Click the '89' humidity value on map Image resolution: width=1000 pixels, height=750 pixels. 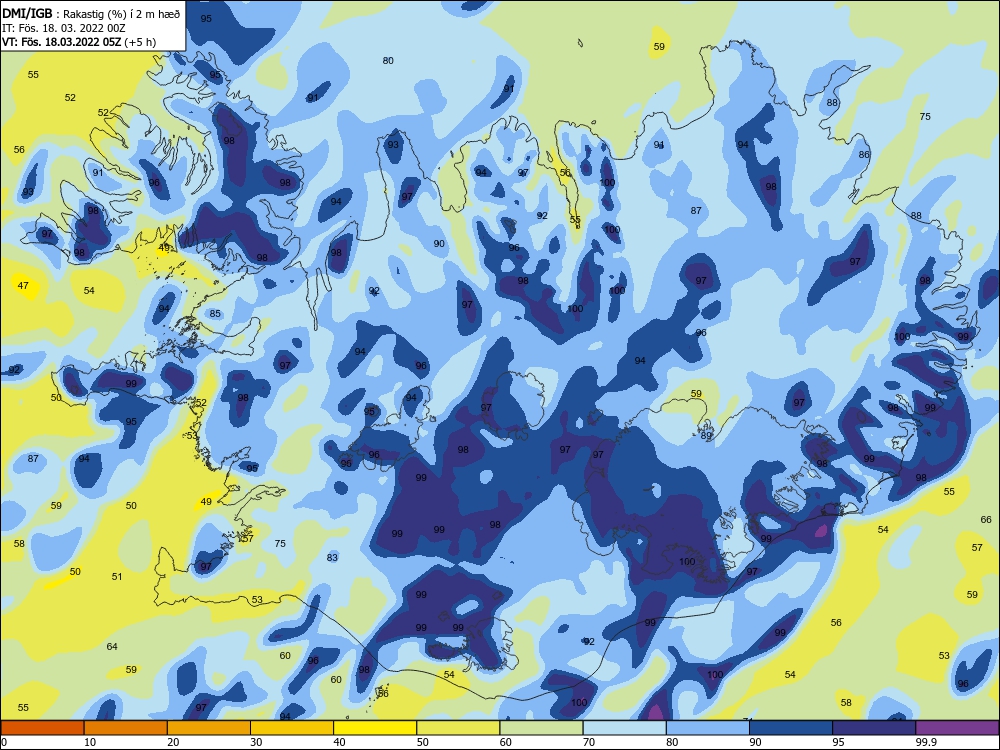click(706, 436)
